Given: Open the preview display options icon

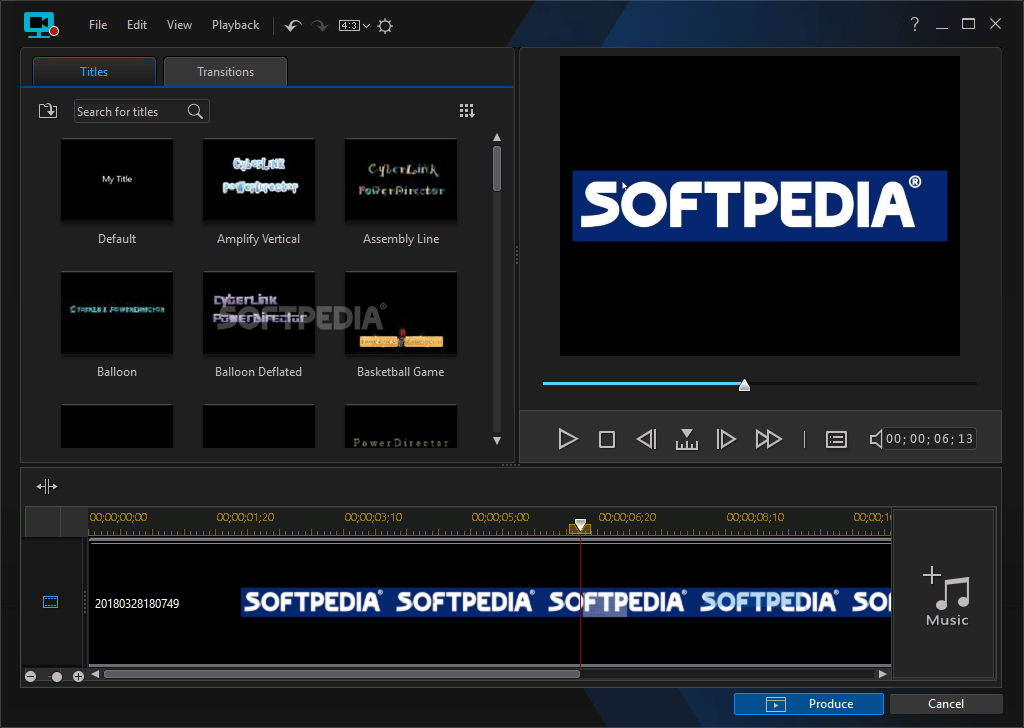Looking at the screenshot, I should point(837,439).
